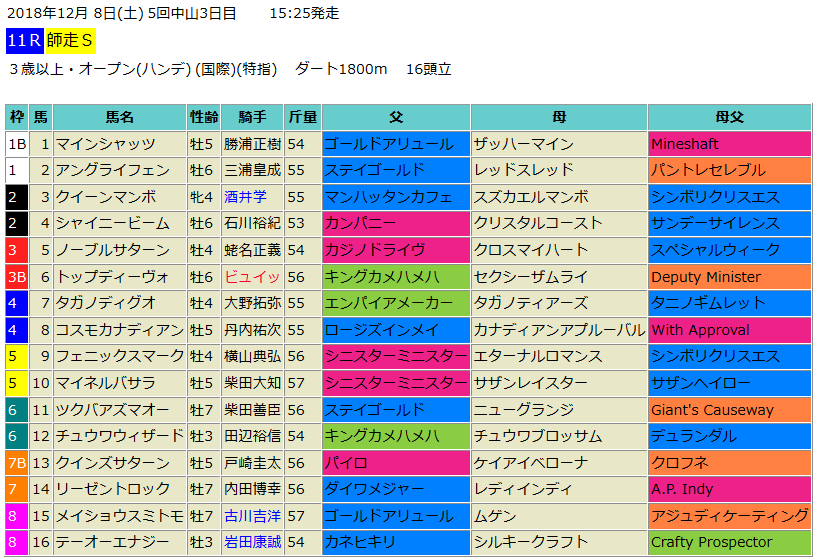Click sire cell パイロ

396,463
